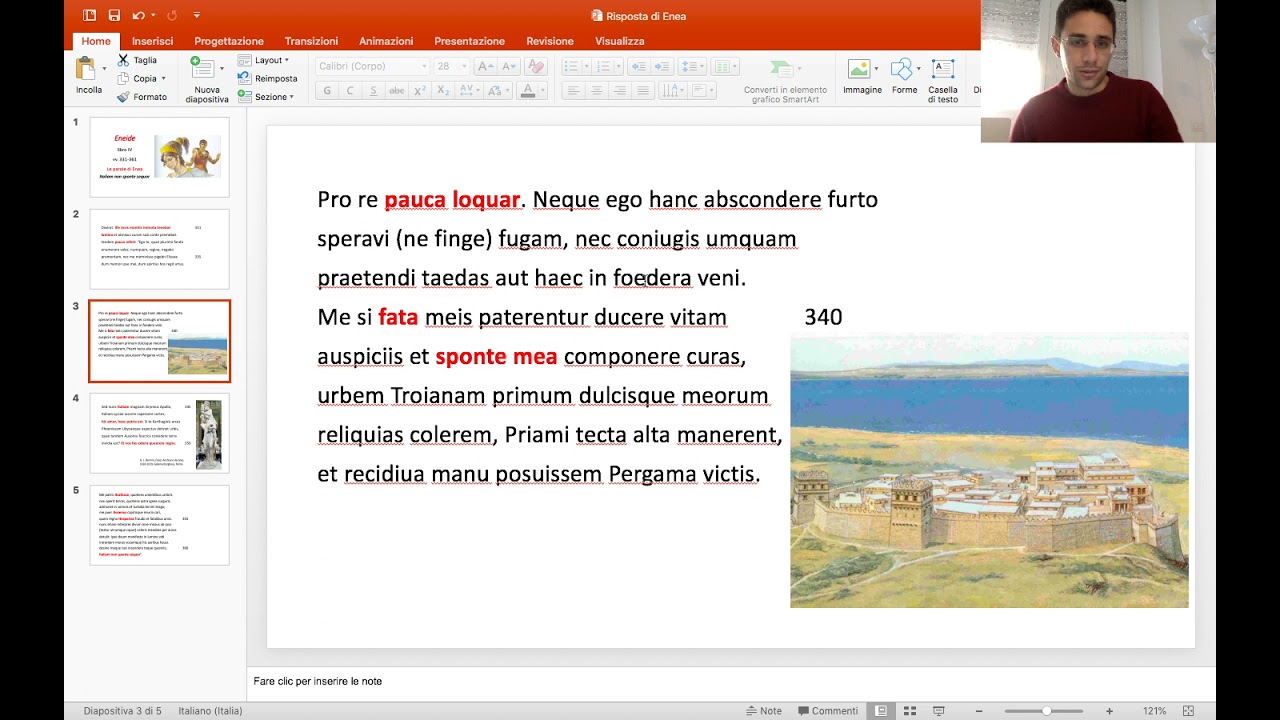Open the Animazioni tab
The image size is (1280, 720).
click(386, 41)
